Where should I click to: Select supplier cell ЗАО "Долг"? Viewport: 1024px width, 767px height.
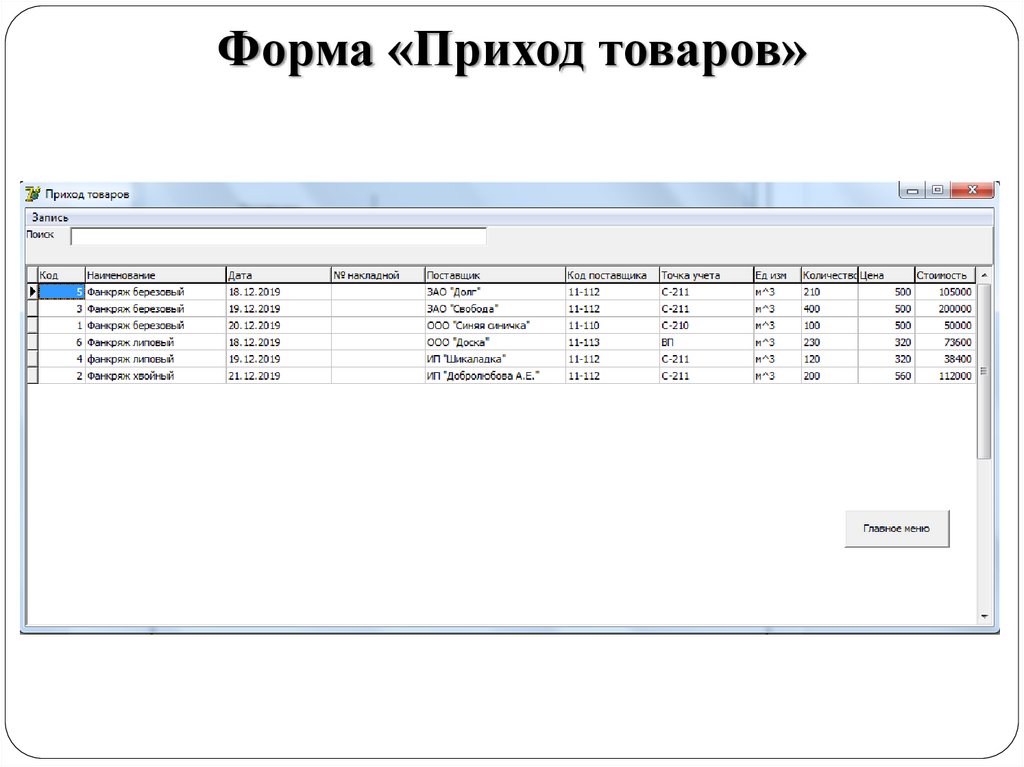point(495,291)
